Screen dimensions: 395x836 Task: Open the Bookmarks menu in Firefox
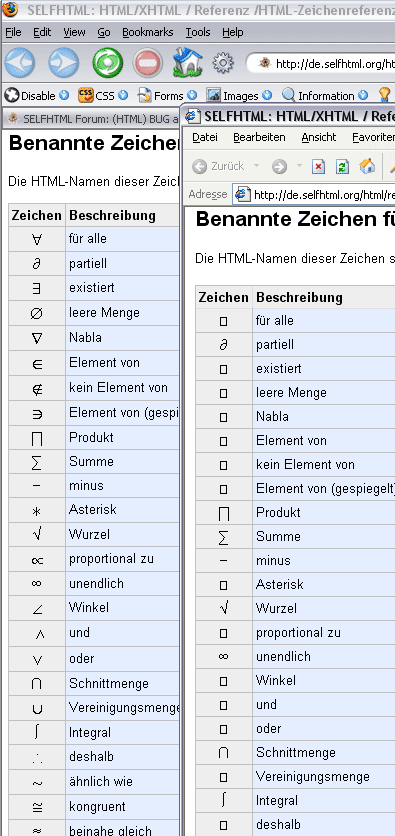[148, 33]
